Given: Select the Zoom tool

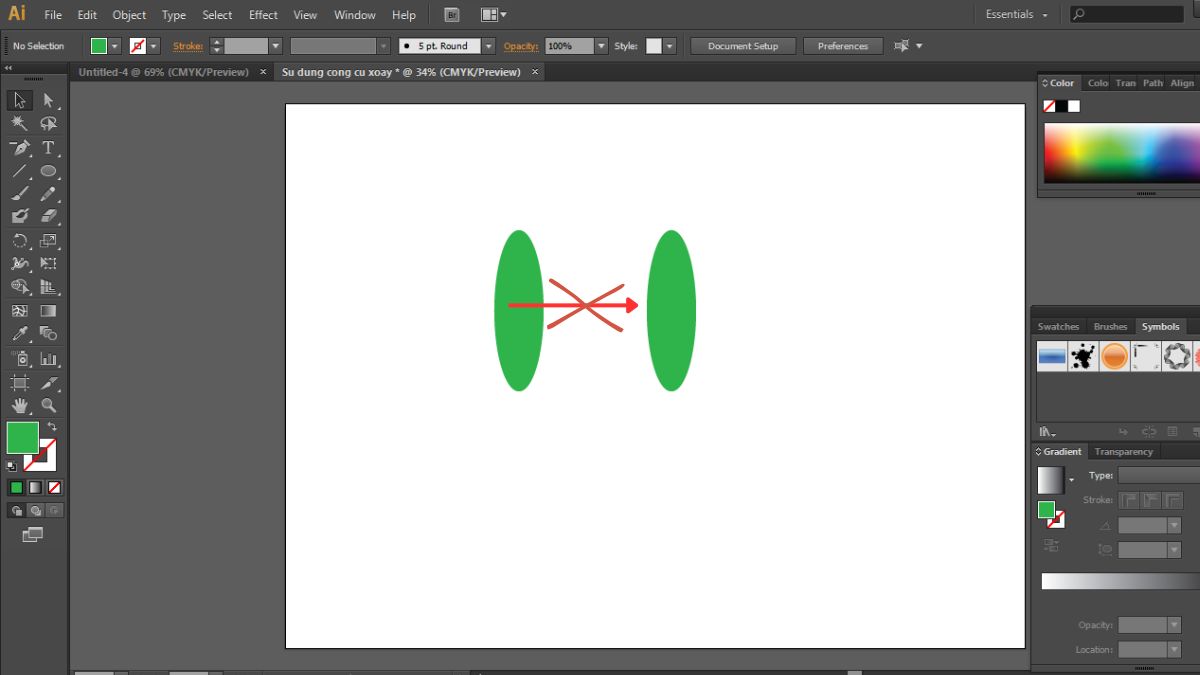Looking at the screenshot, I should pyautogui.click(x=48, y=405).
